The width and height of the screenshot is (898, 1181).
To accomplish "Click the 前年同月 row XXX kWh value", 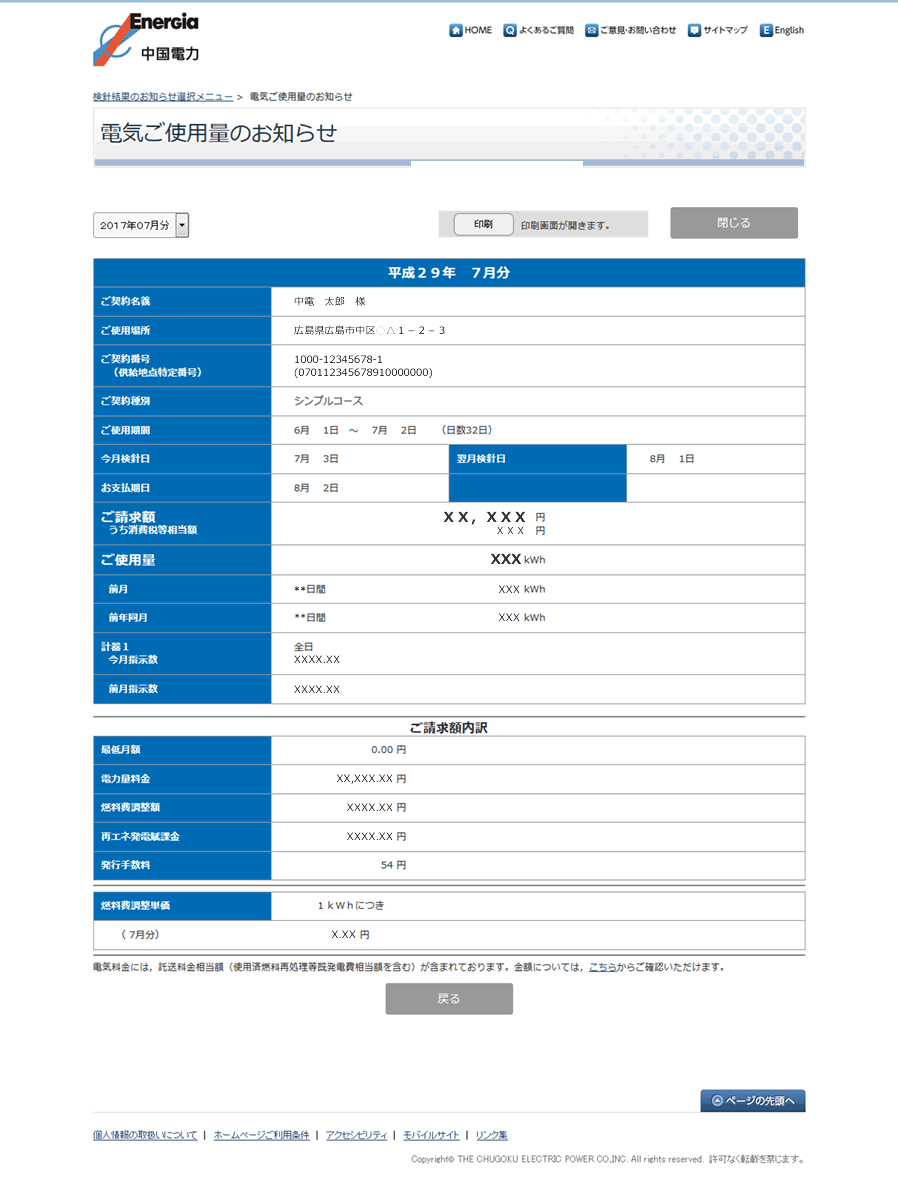I will pyautogui.click(x=521, y=618).
